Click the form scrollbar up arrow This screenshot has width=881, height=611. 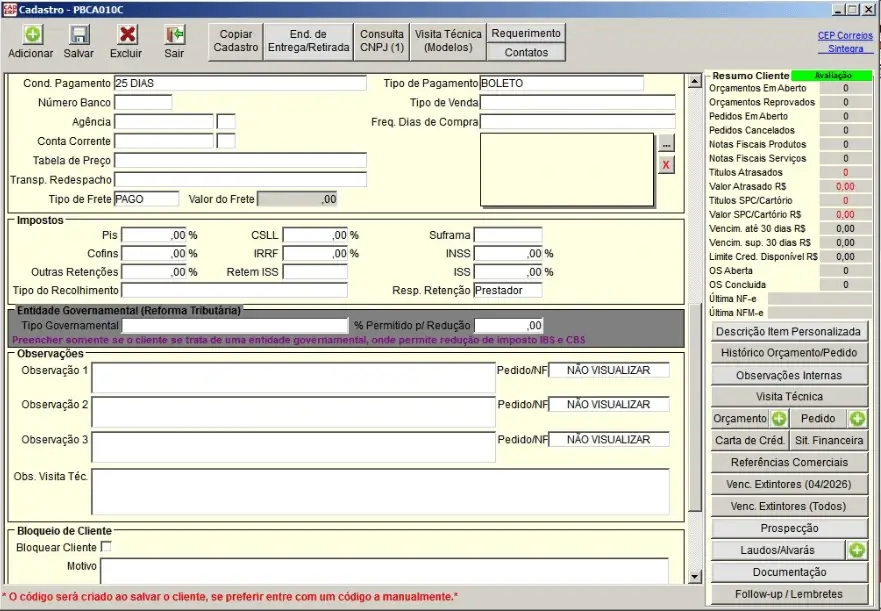click(695, 82)
